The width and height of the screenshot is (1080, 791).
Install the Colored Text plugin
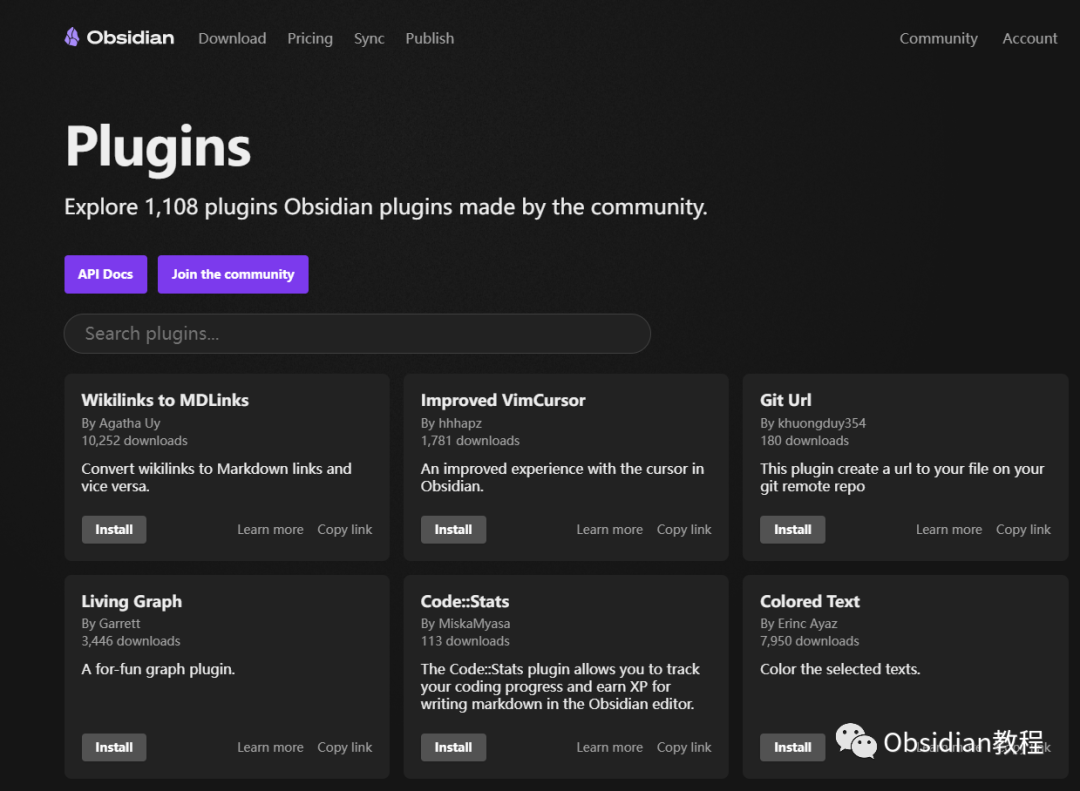point(793,748)
